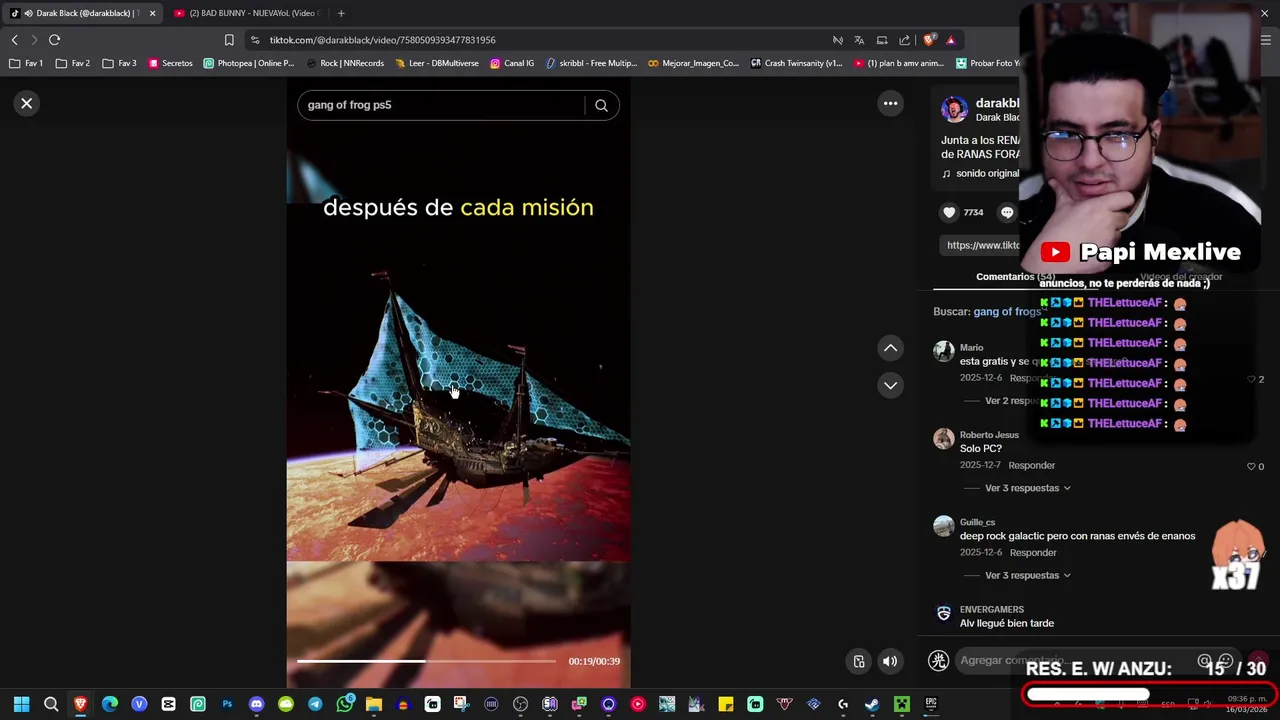The height and width of the screenshot is (720, 1280).
Task: Click the avatar icon beside comment box
Action: 938,660
